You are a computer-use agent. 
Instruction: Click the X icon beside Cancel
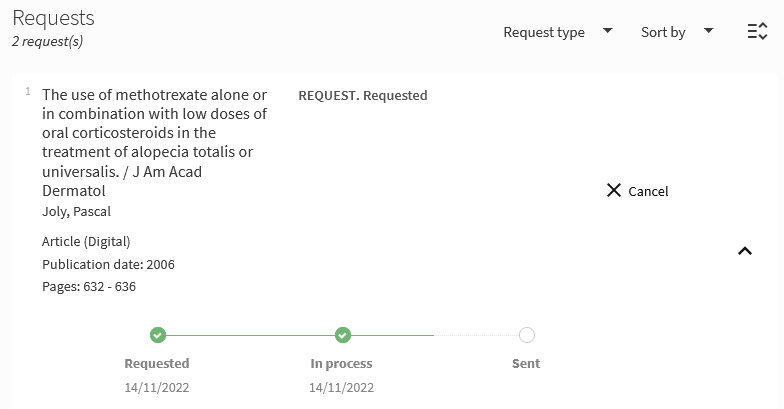pyautogui.click(x=614, y=190)
